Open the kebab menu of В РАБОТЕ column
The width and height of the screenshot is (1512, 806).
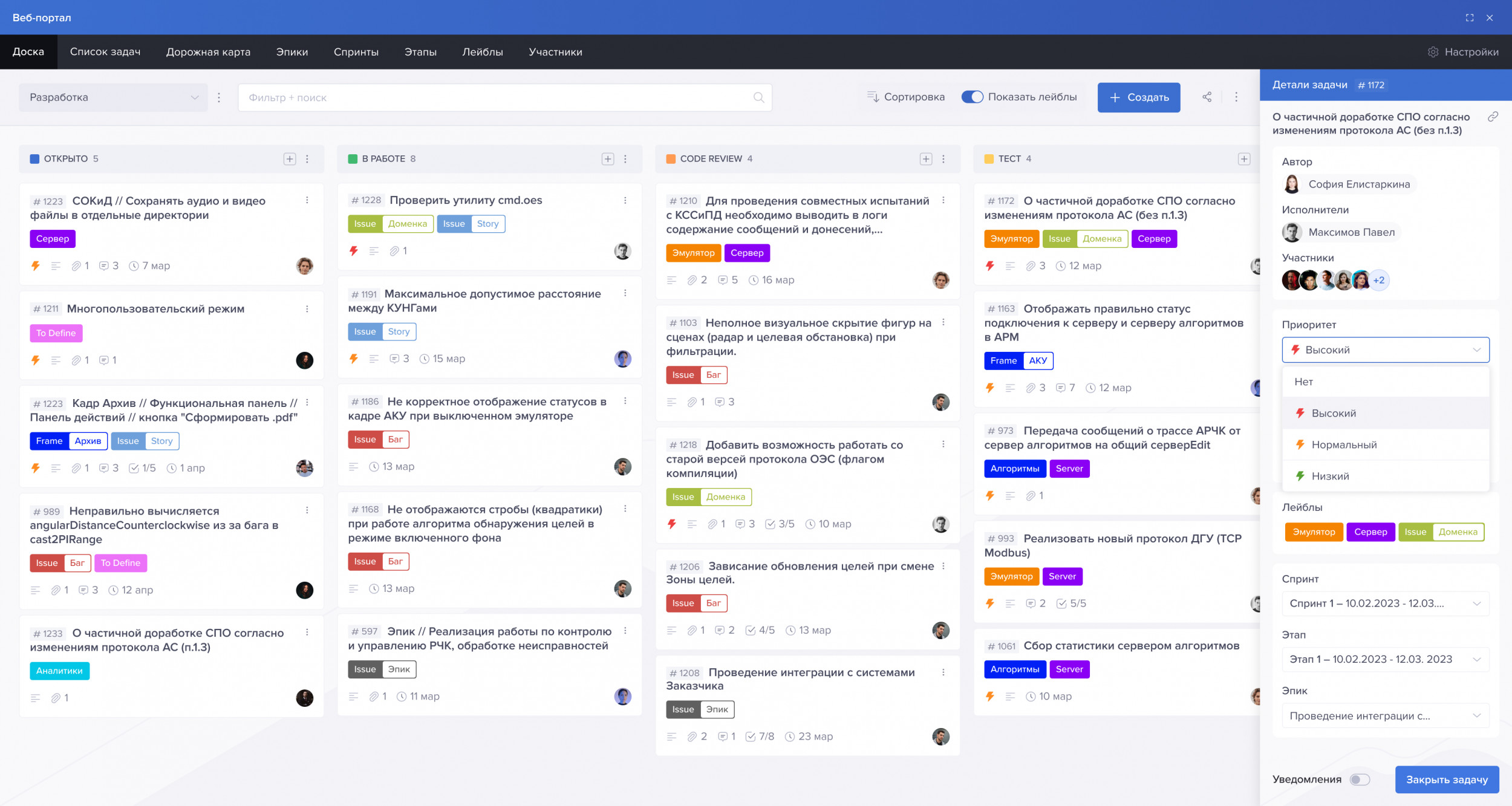point(625,159)
